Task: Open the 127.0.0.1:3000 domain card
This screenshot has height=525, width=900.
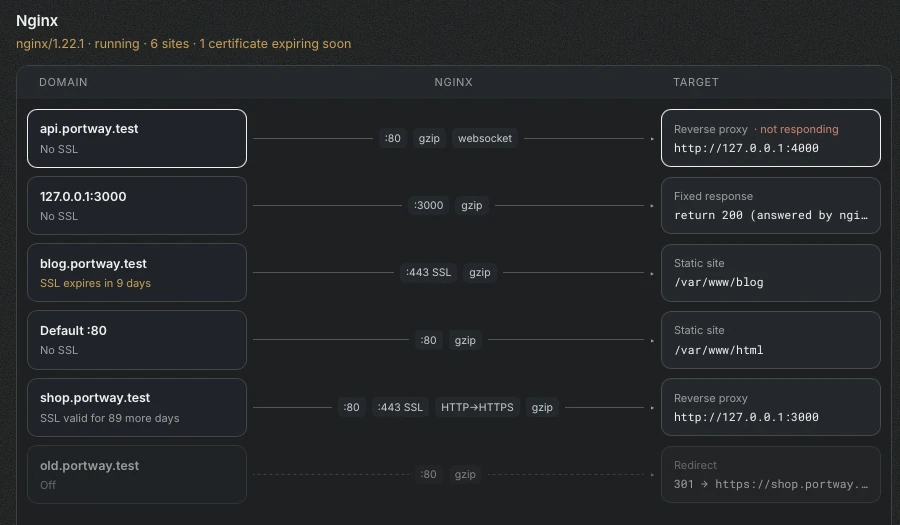Action: [137, 205]
